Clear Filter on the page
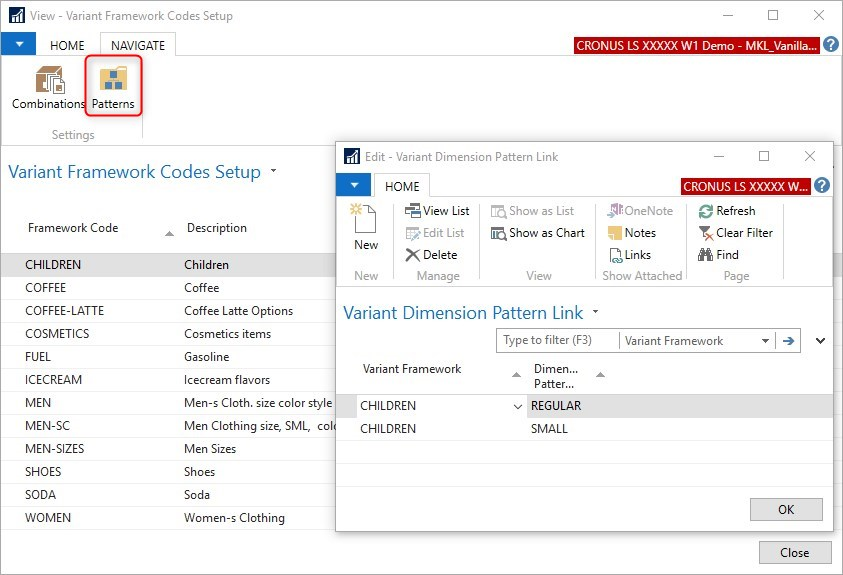 pos(735,233)
